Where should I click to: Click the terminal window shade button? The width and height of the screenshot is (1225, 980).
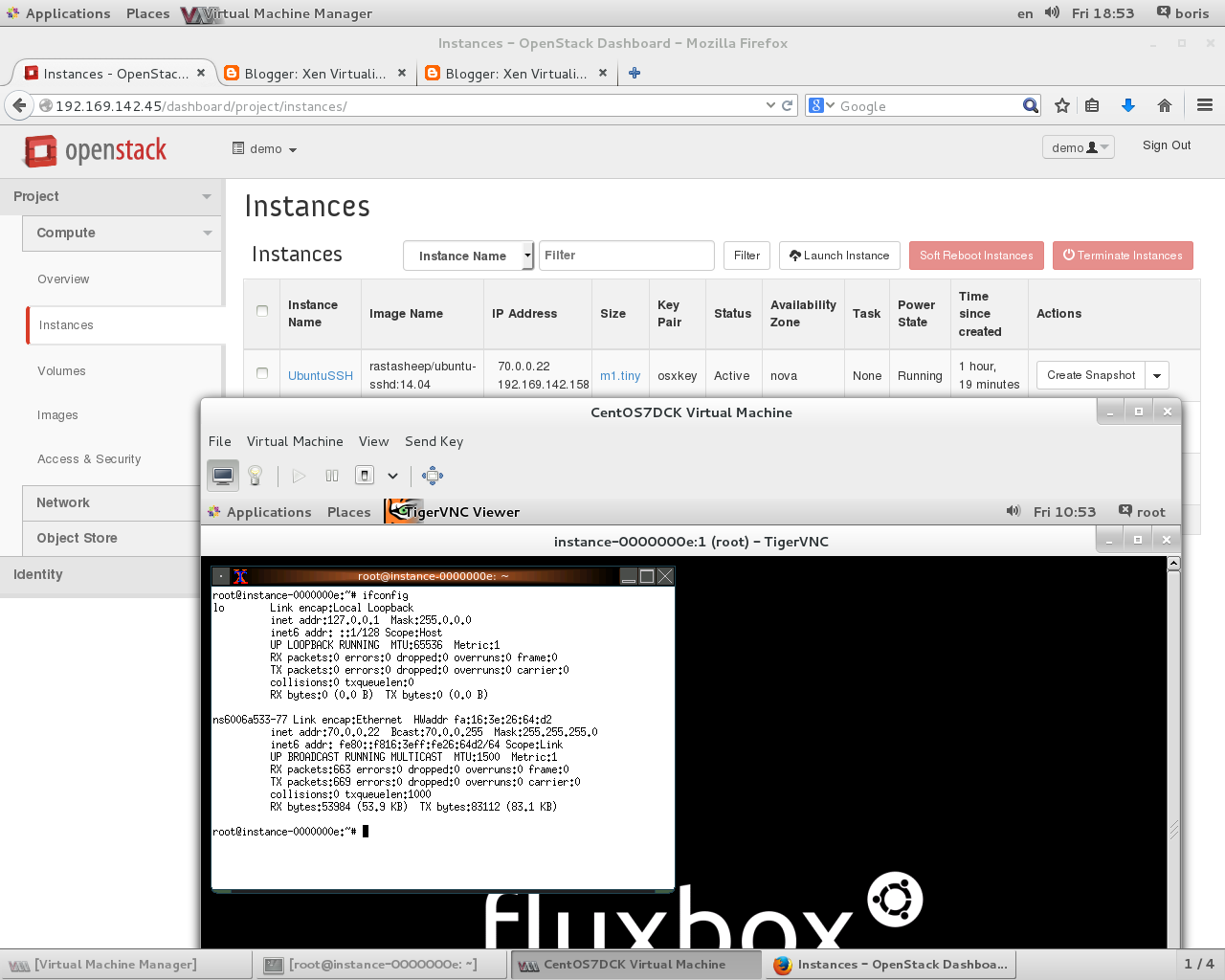(628, 576)
